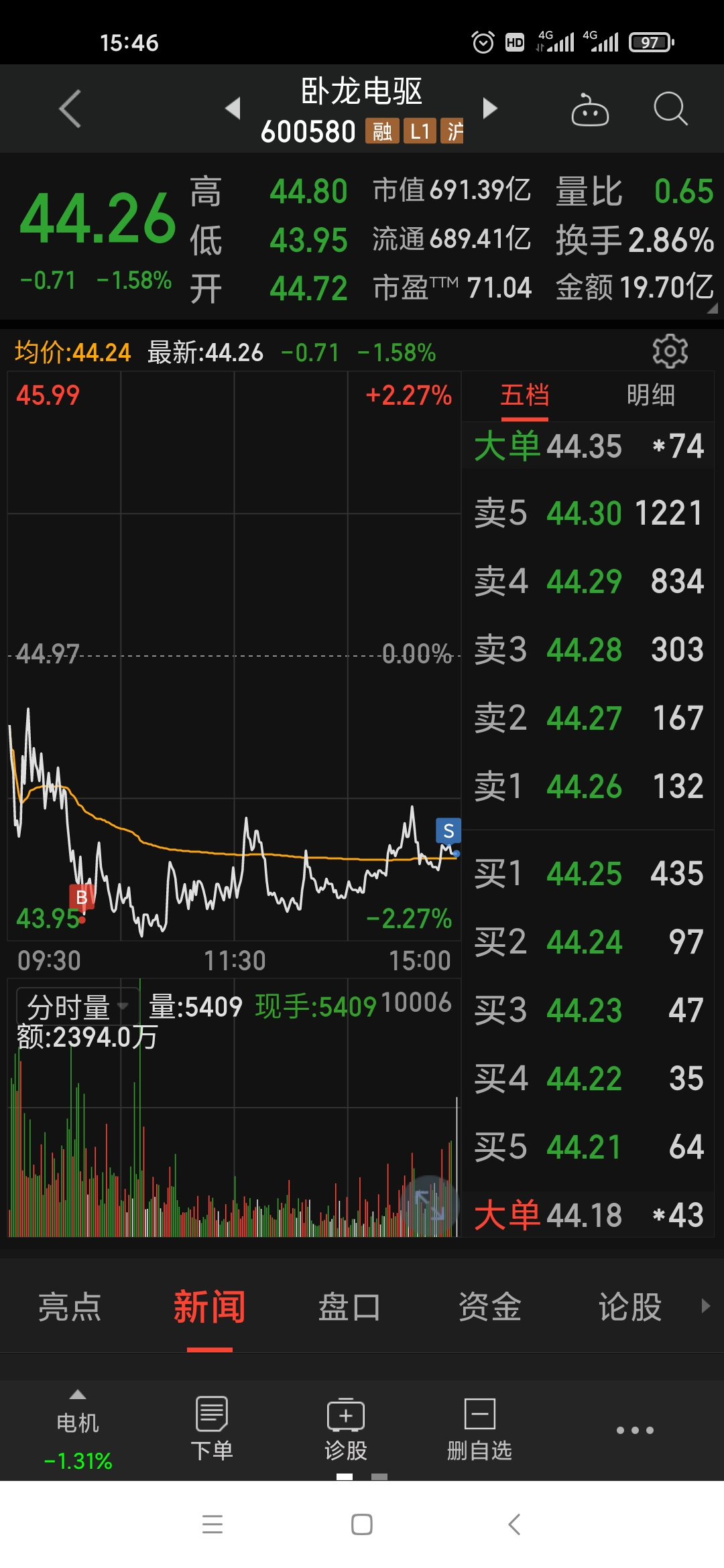Tap the 流通 689.41亿 value
Image resolution: width=724 pixels, height=1568 pixels.
tap(452, 239)
